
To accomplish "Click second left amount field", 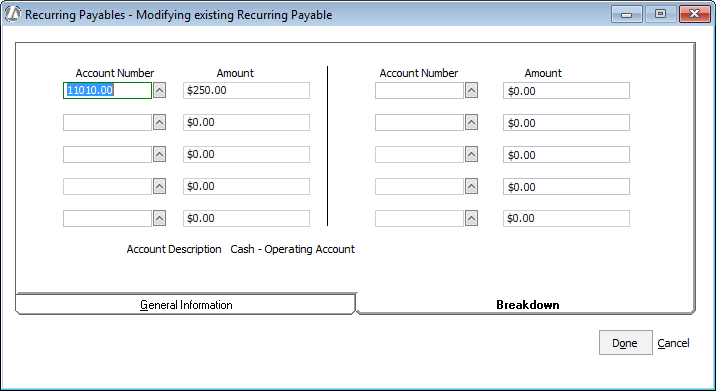I will [247, 122].
